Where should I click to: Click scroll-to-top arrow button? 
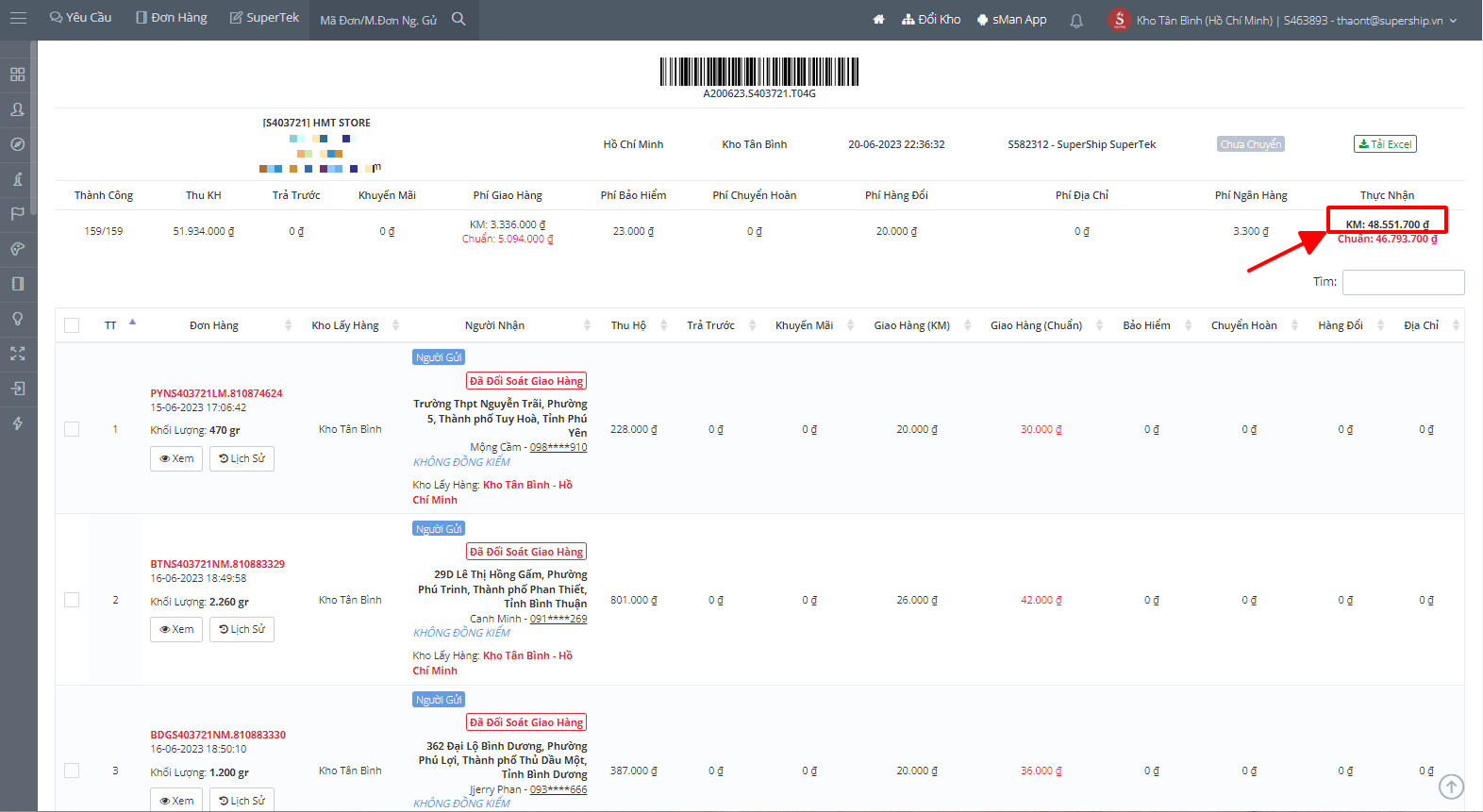click(1451, 786)
